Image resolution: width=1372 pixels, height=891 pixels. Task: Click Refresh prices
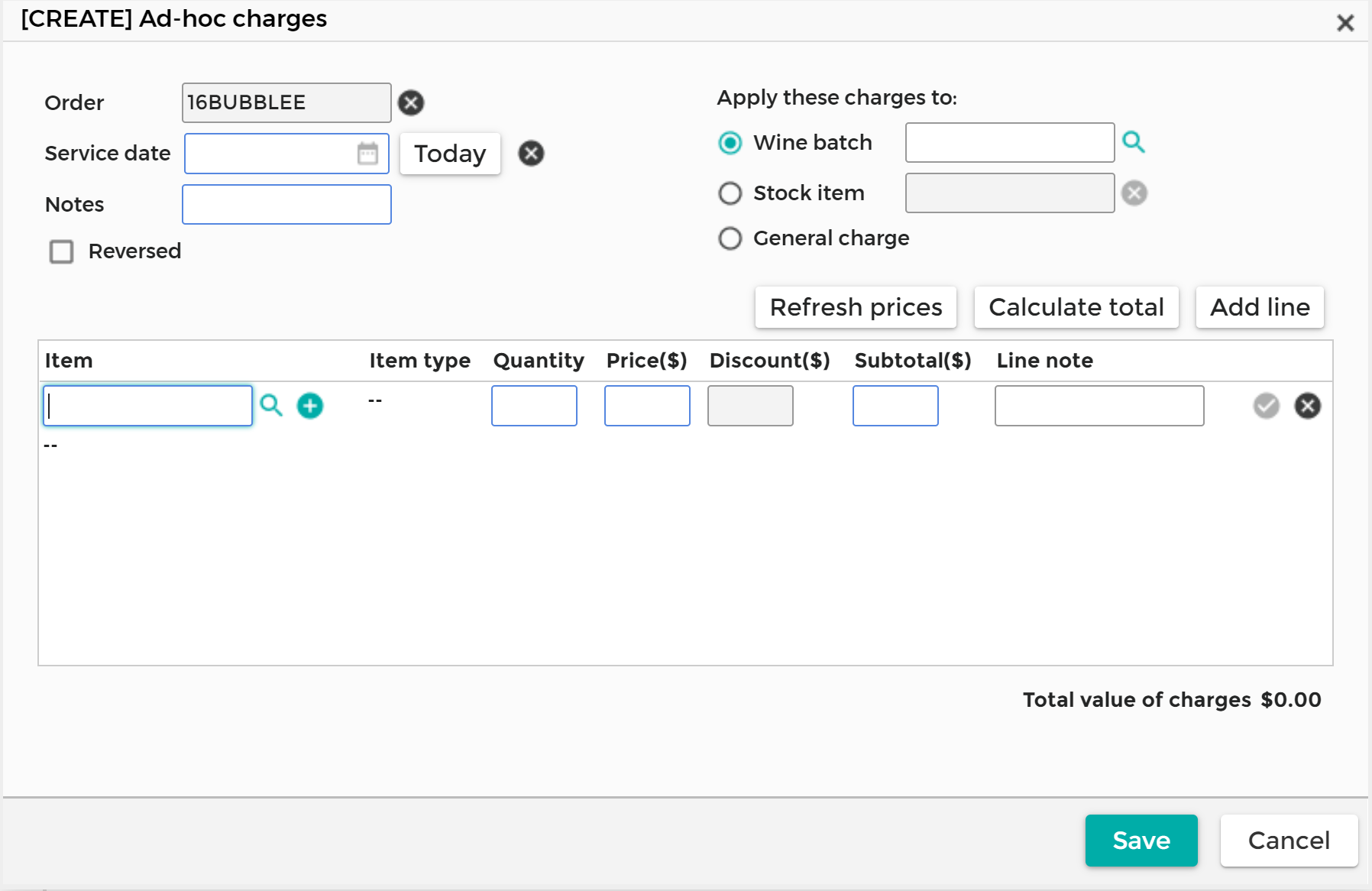856,307
